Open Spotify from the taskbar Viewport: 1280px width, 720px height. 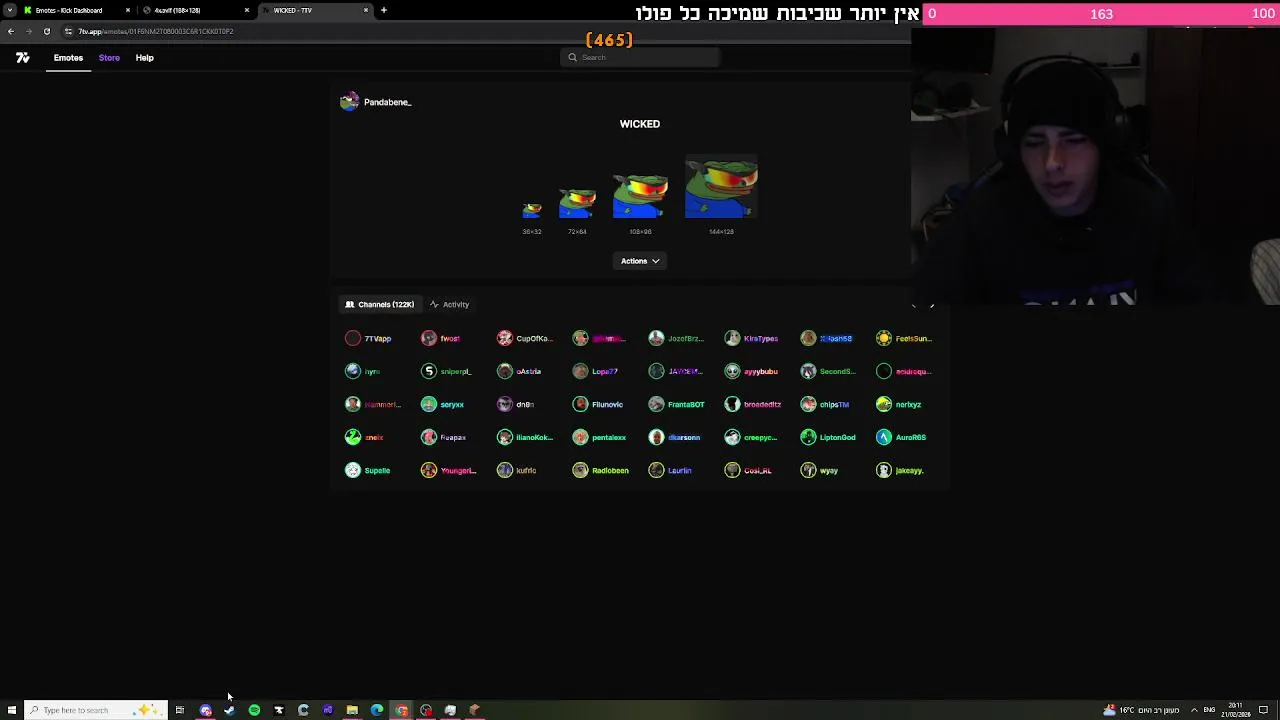coord(254,710)
